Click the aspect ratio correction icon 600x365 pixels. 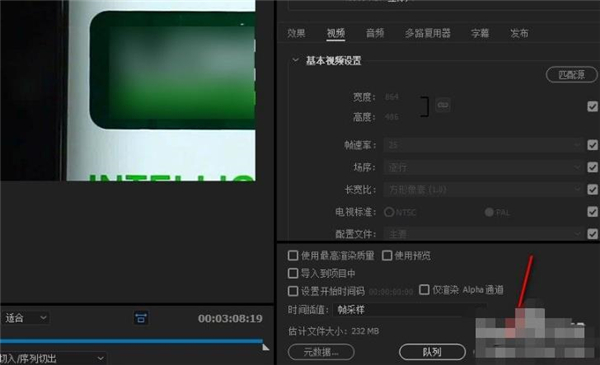click(141, 318)
